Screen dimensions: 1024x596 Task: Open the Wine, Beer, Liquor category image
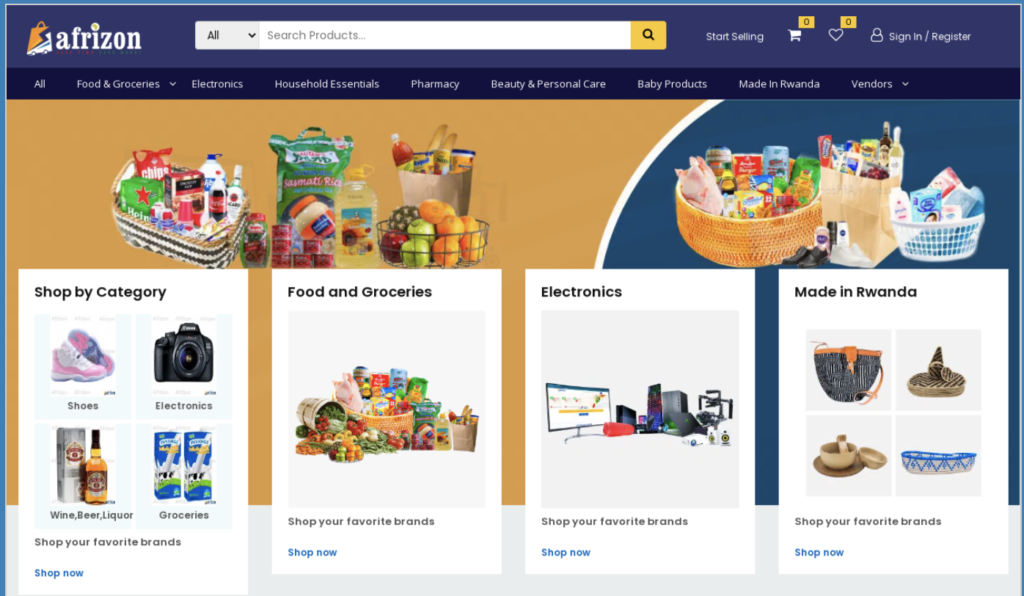click(x=83, y=465)
